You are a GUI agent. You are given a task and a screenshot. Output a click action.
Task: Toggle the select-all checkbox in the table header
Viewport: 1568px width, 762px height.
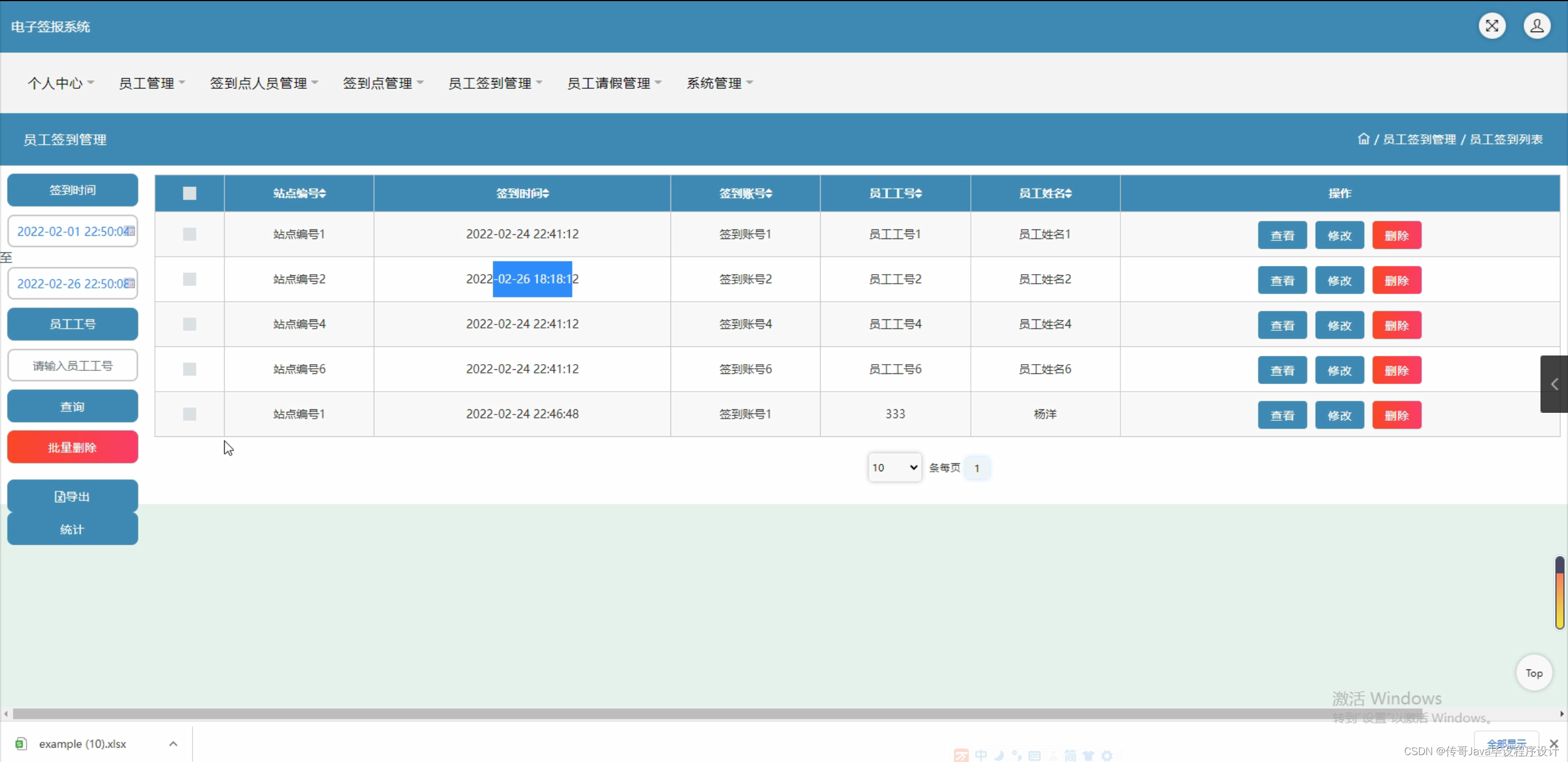(x=189, y=193)
